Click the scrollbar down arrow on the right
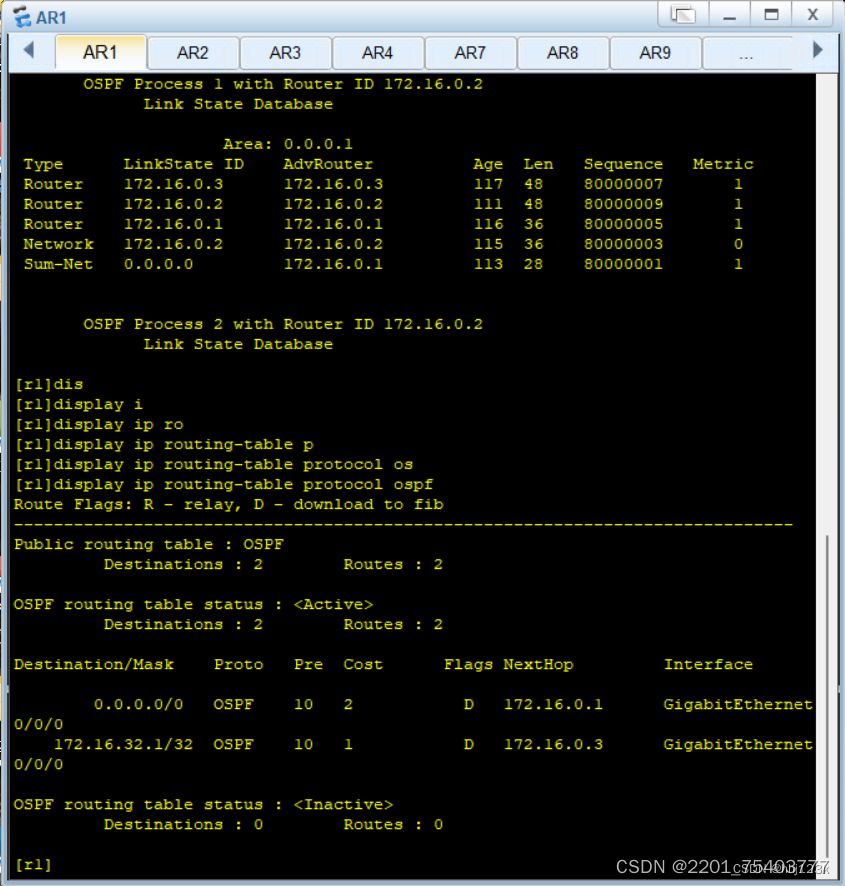Screen dimensions: 845x886 [x=831, y=873]
